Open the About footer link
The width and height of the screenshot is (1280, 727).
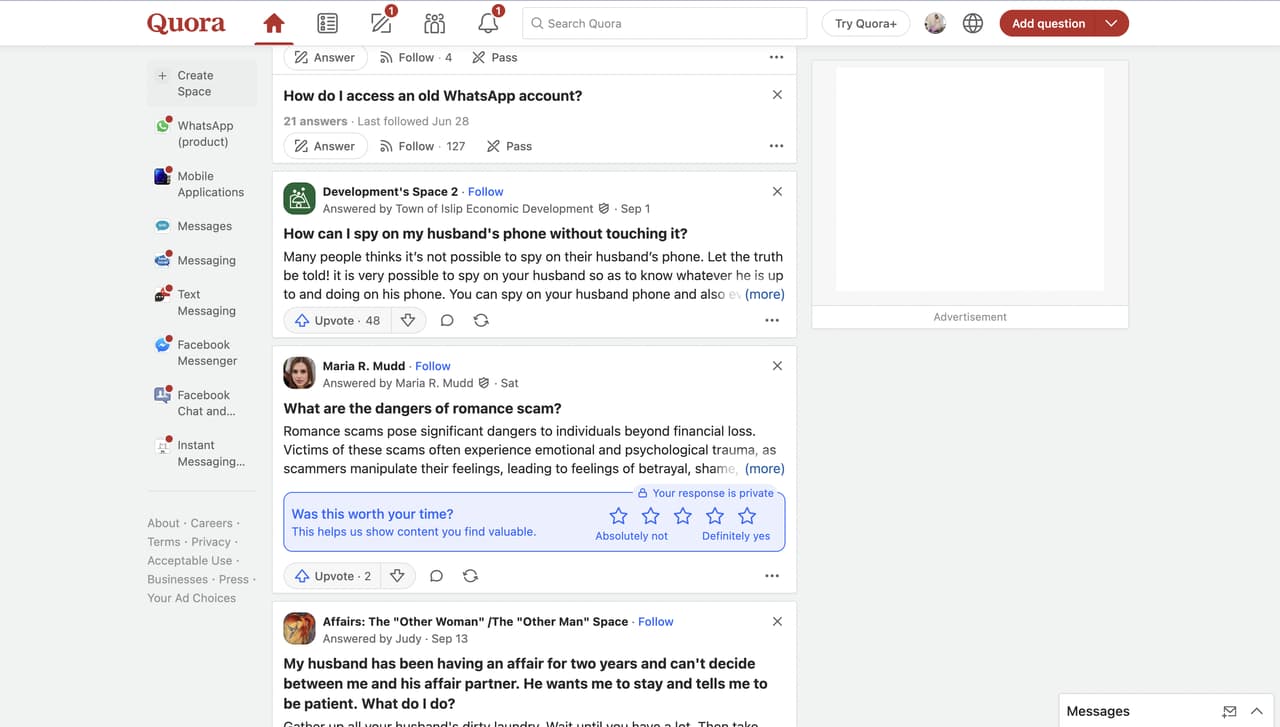[x=164, y=523]
